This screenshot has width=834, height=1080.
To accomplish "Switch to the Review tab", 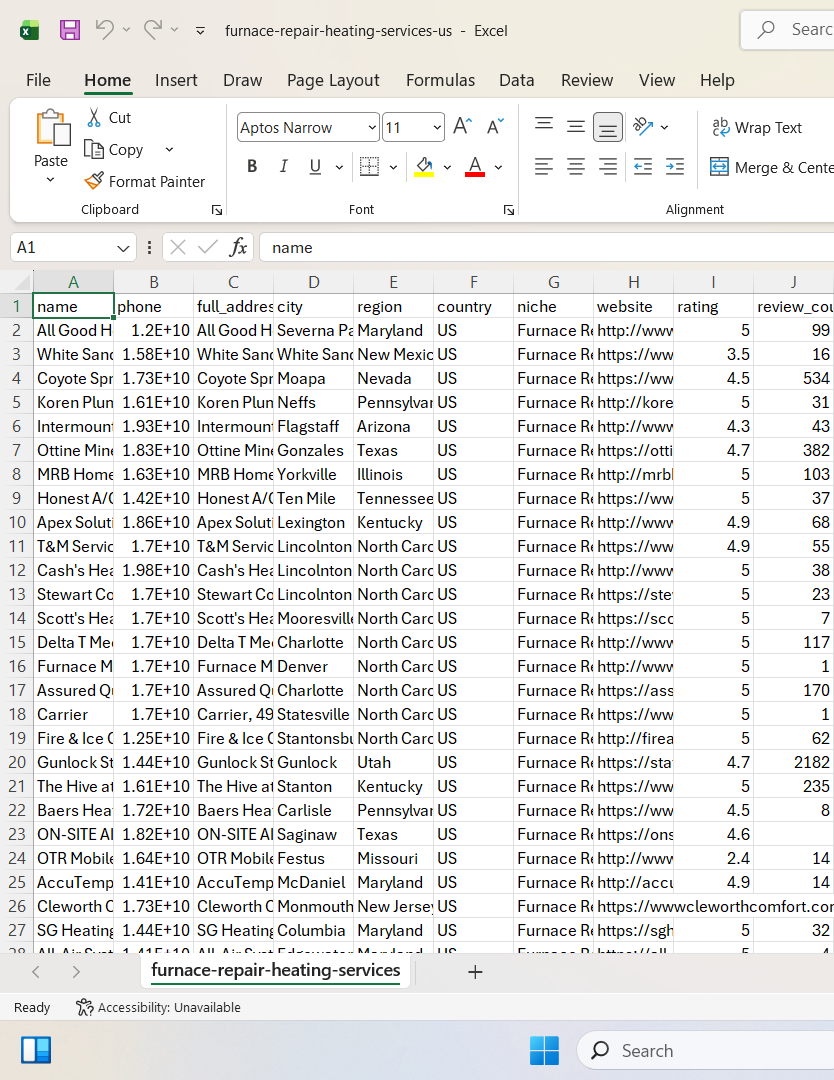I will point(587,80).
